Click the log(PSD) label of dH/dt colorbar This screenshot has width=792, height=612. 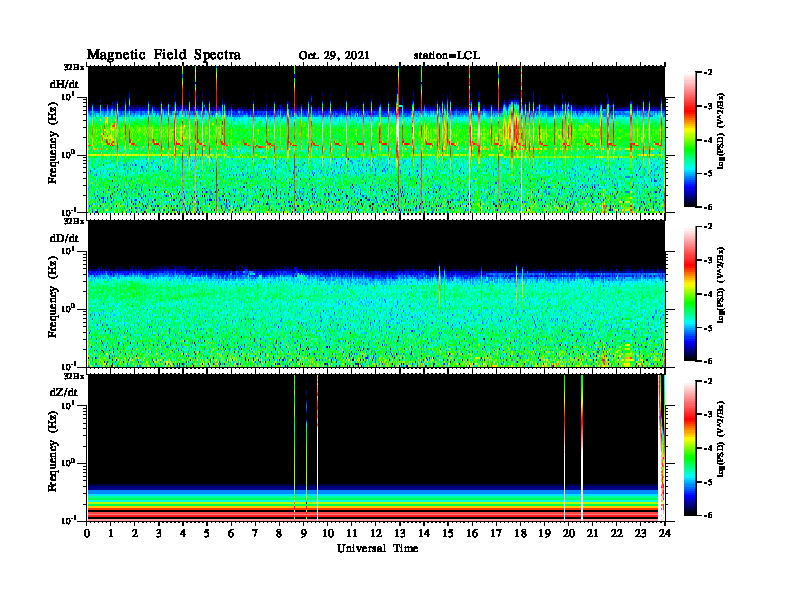click(x=721, y=131)
